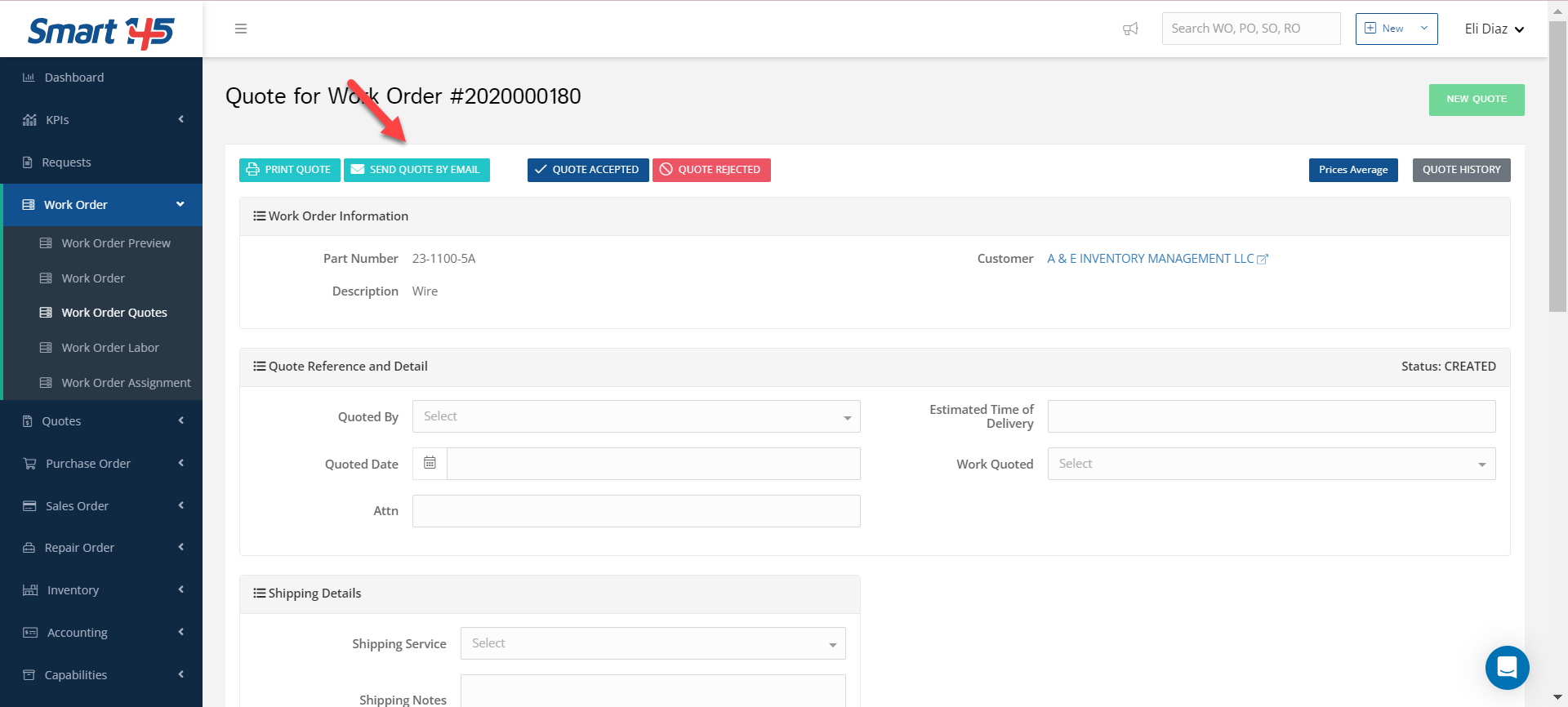Click the Smart 145 logo
Image resolution: width=1568 pixels, height=707 pixels.
(x=101, y=32)
